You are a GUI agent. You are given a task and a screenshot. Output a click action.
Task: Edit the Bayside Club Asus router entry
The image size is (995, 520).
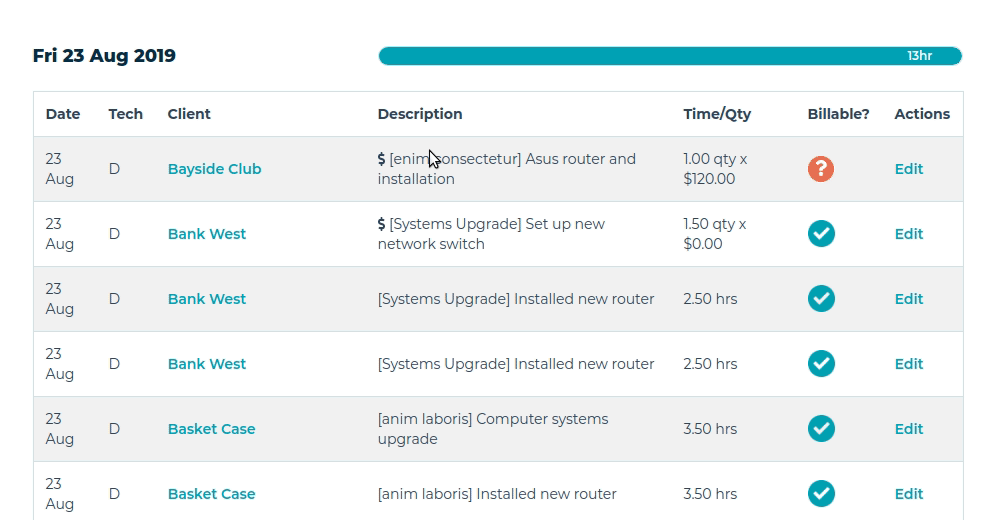tap(908, 169)
